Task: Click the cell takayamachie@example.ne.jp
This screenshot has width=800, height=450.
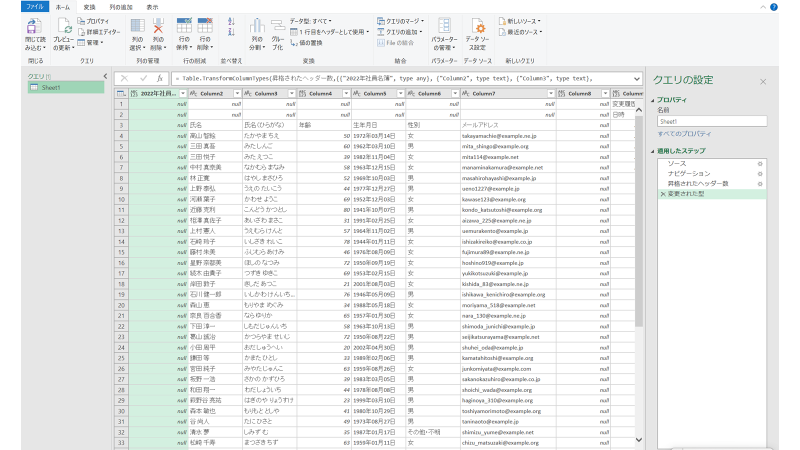Action: pos(508,136)
